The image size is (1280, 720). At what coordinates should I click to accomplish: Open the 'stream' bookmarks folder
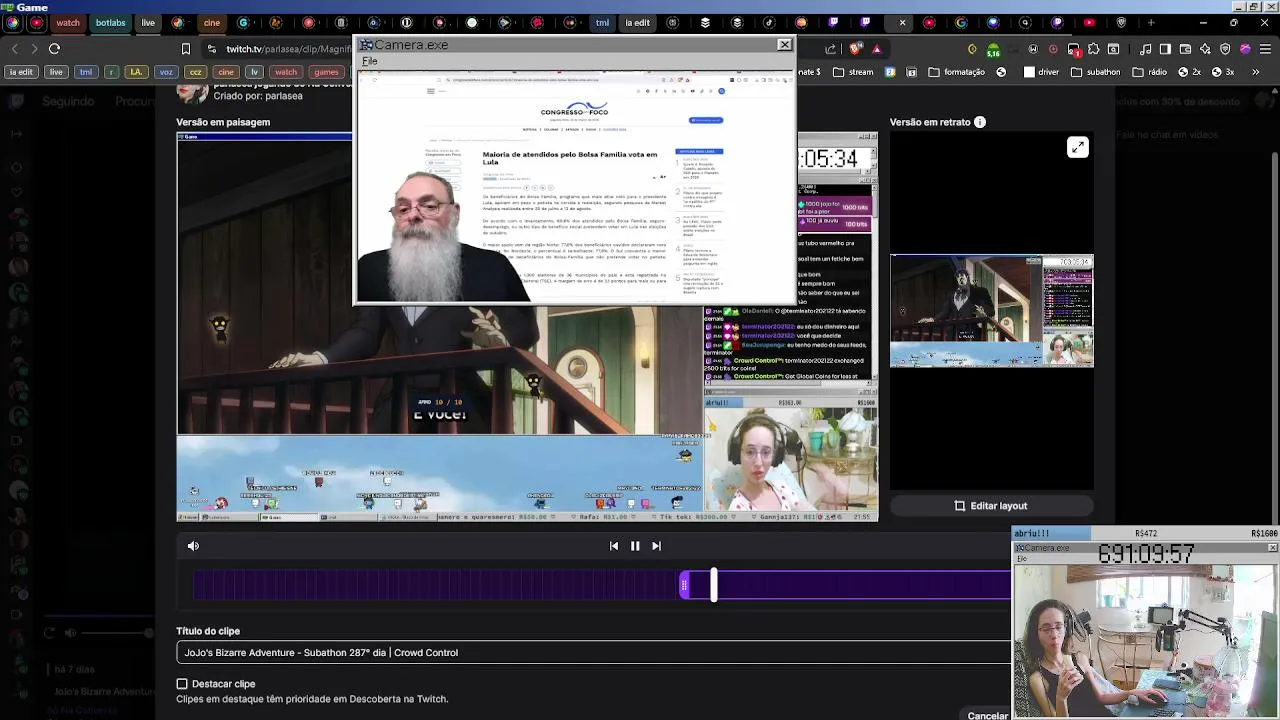pyautogui.click(x=853, y=72)
